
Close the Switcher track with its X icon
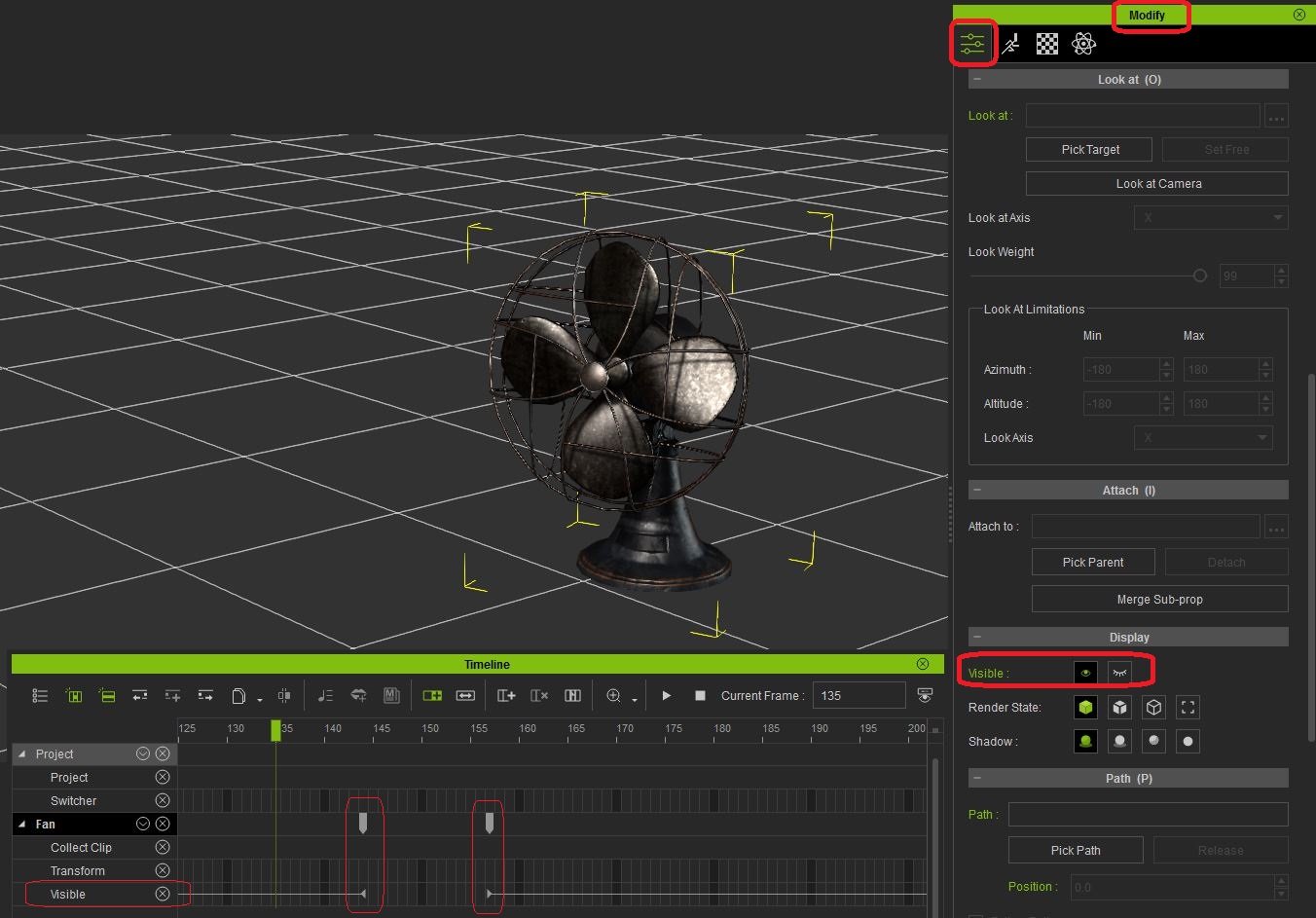(x=163, y=800)
